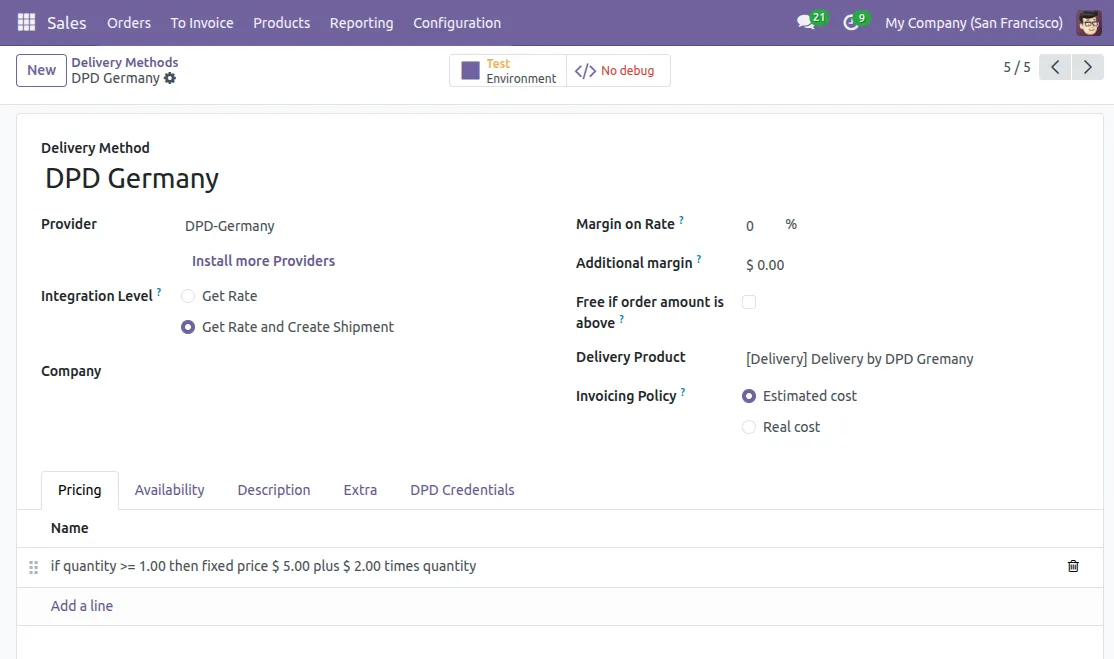Select the Get Rate radio option

[188, 296]
